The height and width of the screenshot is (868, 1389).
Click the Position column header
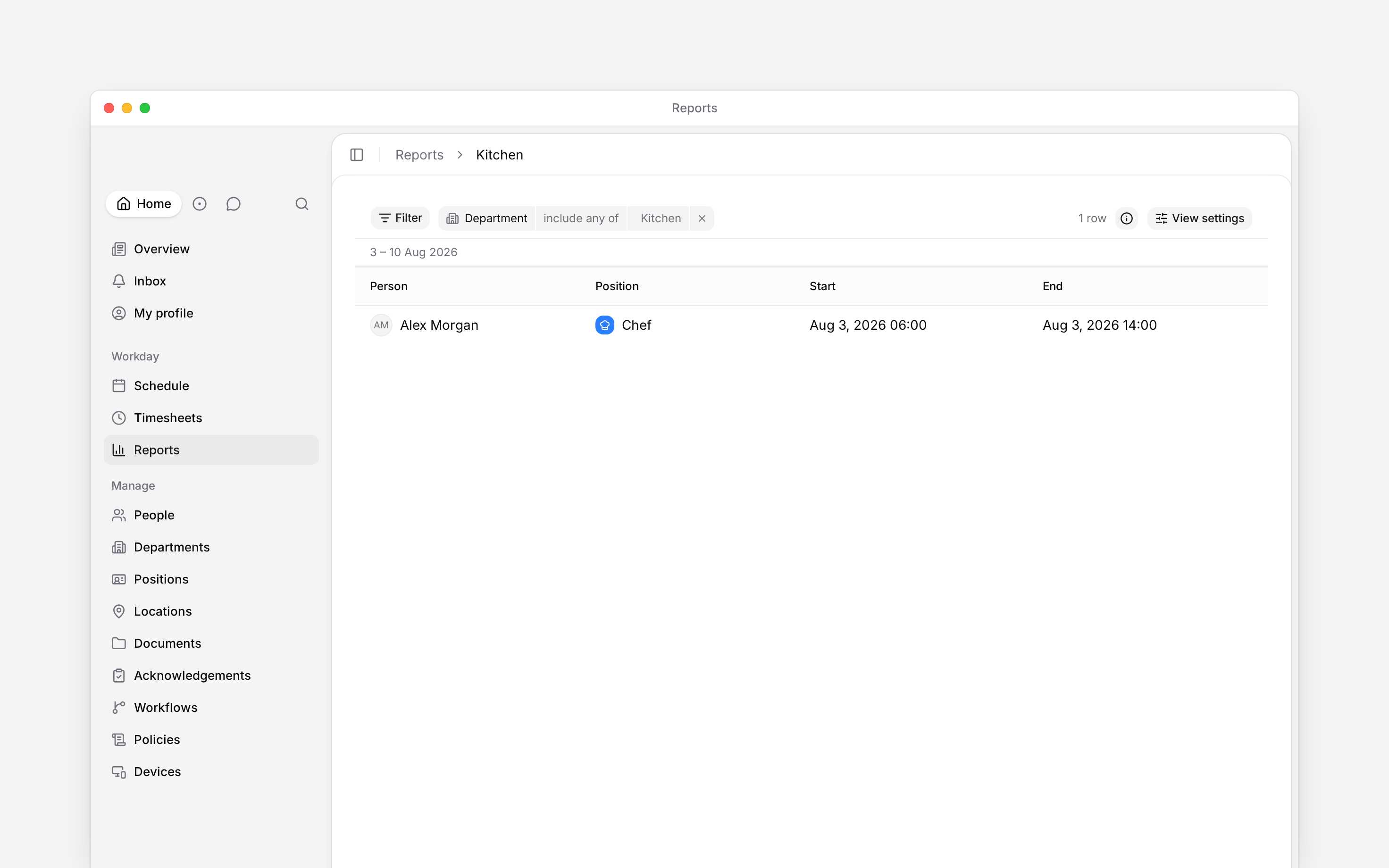coord(617,286)
